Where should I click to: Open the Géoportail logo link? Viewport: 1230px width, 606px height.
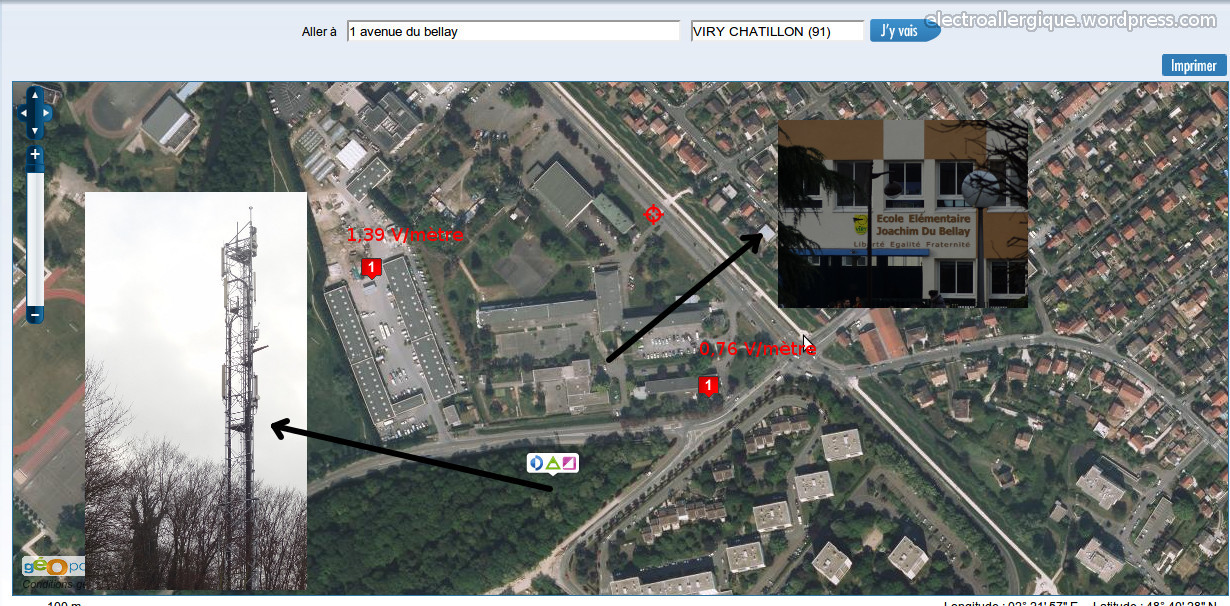point(52,567)
